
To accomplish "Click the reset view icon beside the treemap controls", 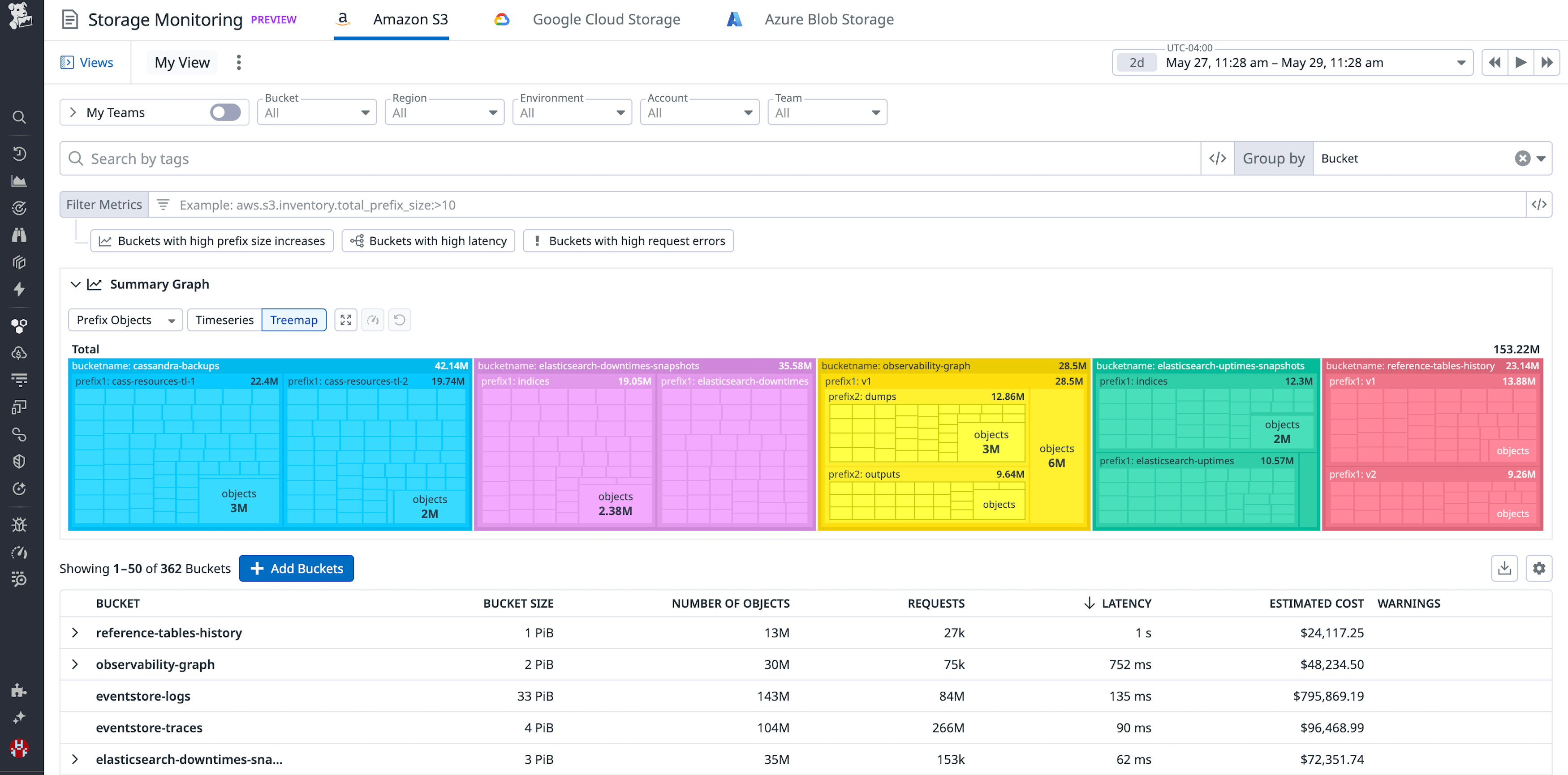I will pyautogui.click(x=400, y=319).
